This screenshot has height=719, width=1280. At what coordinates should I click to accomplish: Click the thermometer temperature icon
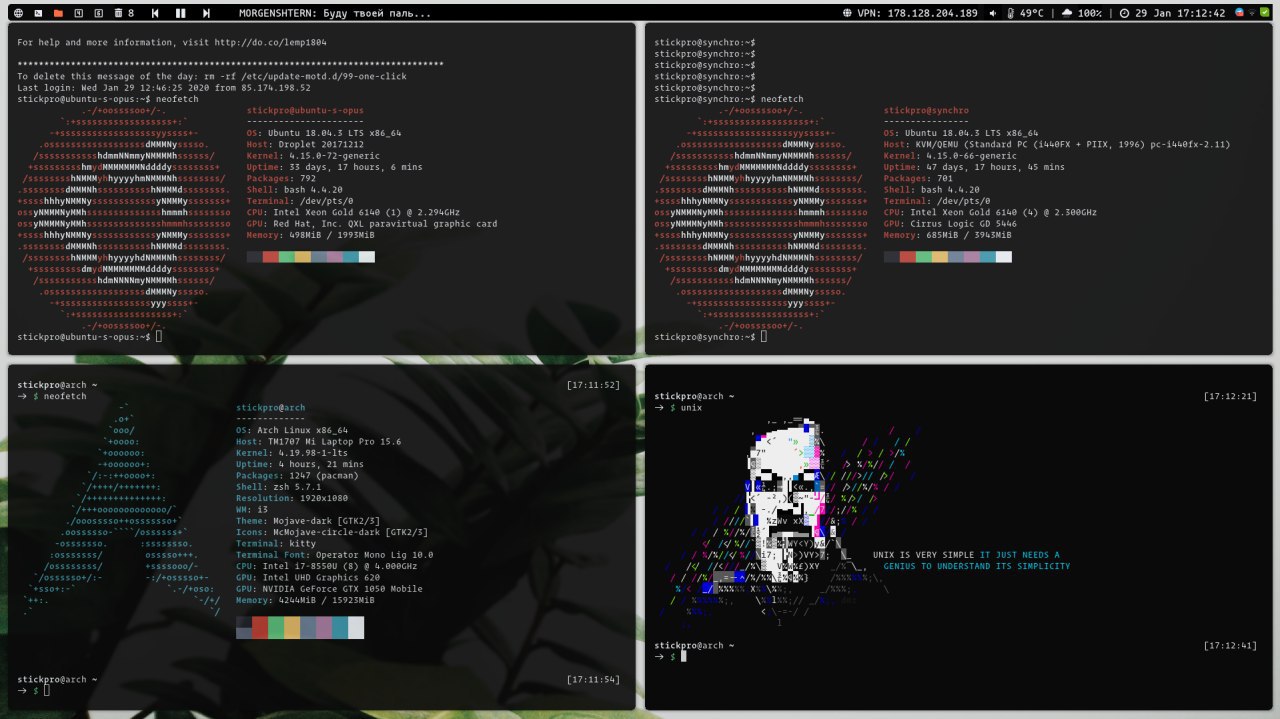click(x=1011, y=13)
